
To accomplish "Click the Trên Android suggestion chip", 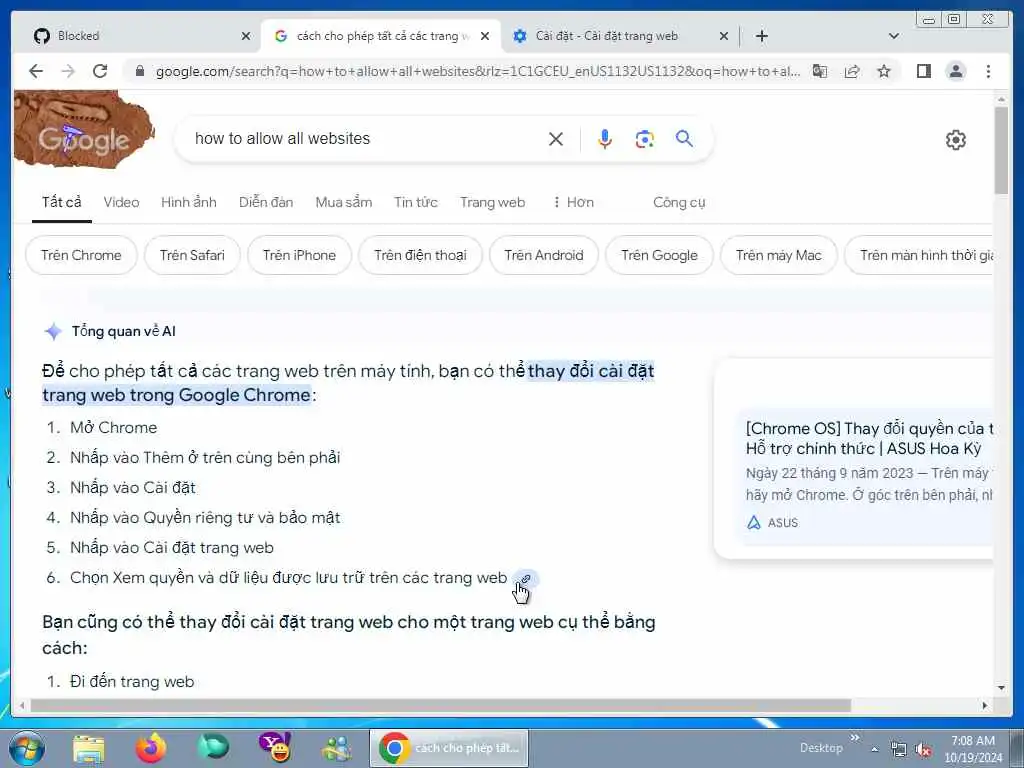I will (x=543, y=255).
